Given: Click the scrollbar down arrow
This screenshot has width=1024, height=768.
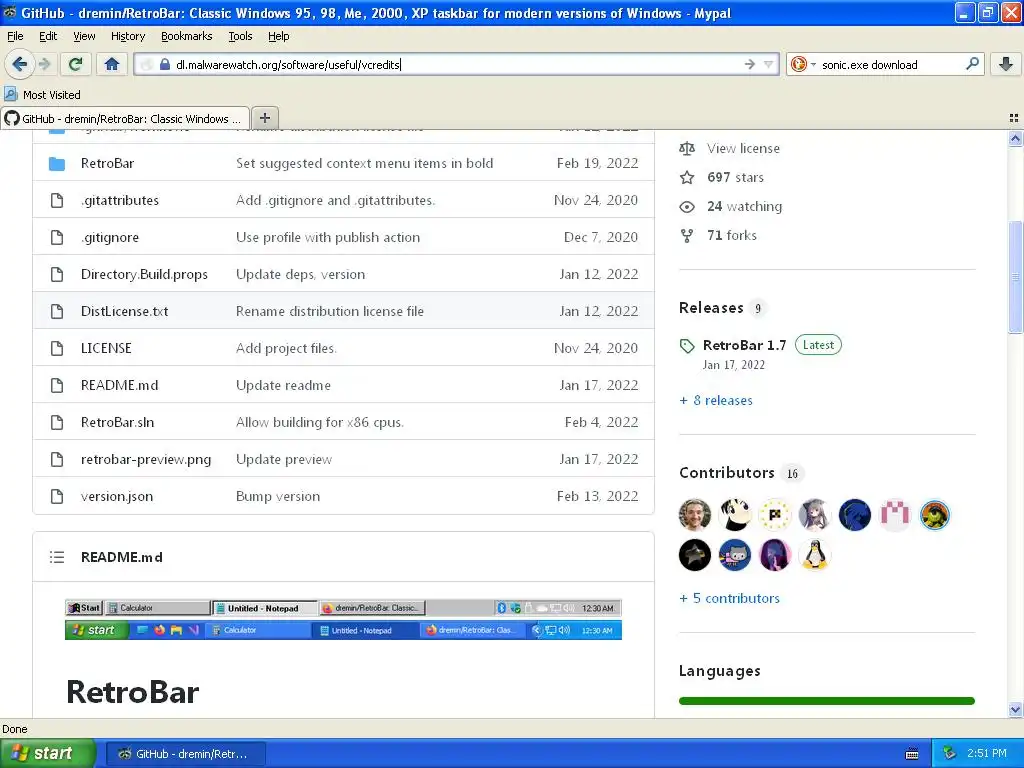Looking at the screenshot, I should [1015, 710].
